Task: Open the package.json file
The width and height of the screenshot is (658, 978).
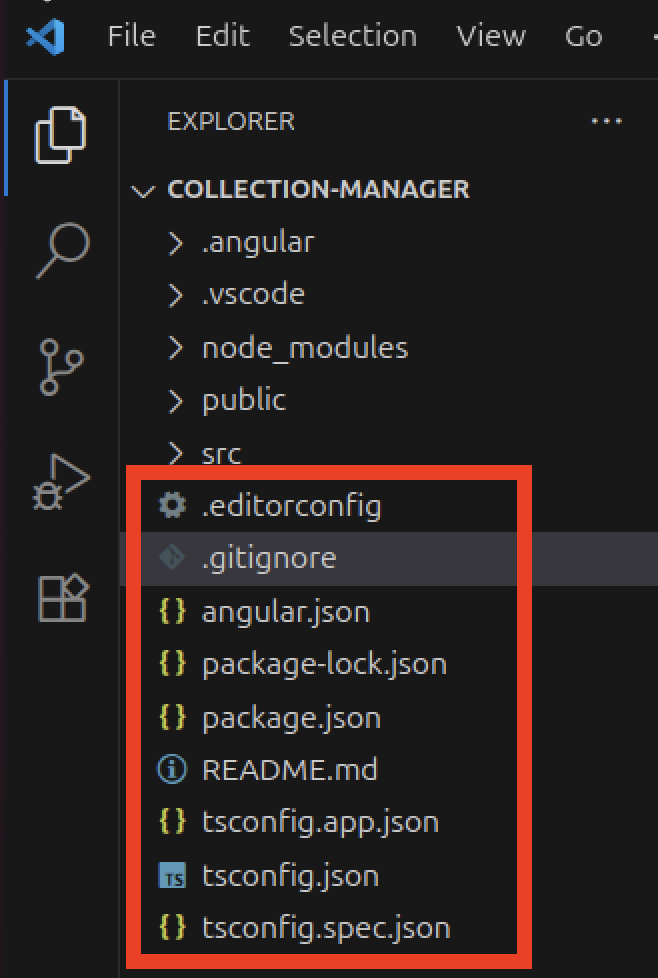Action: (x=291, y=718)
